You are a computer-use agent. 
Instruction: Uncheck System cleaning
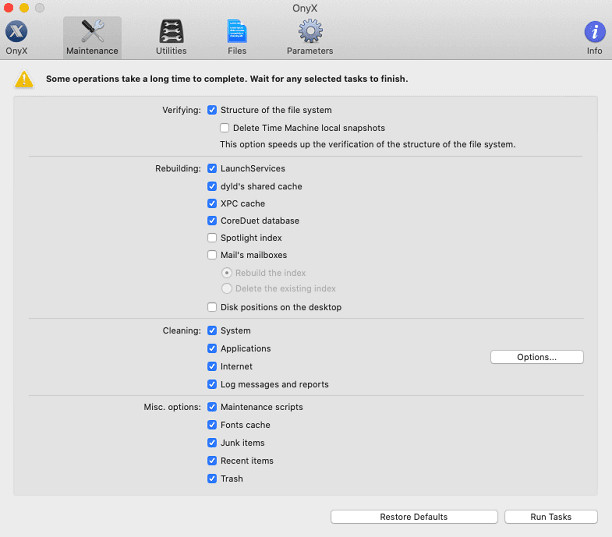(212, 331)
